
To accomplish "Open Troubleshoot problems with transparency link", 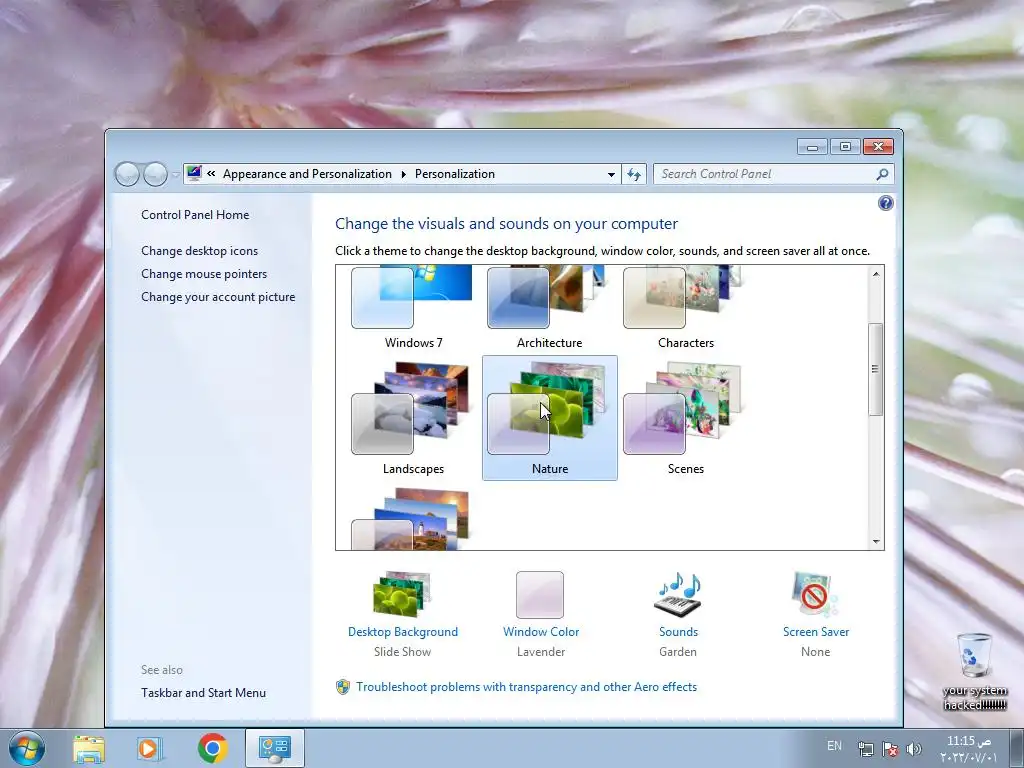I will [526, 686].
